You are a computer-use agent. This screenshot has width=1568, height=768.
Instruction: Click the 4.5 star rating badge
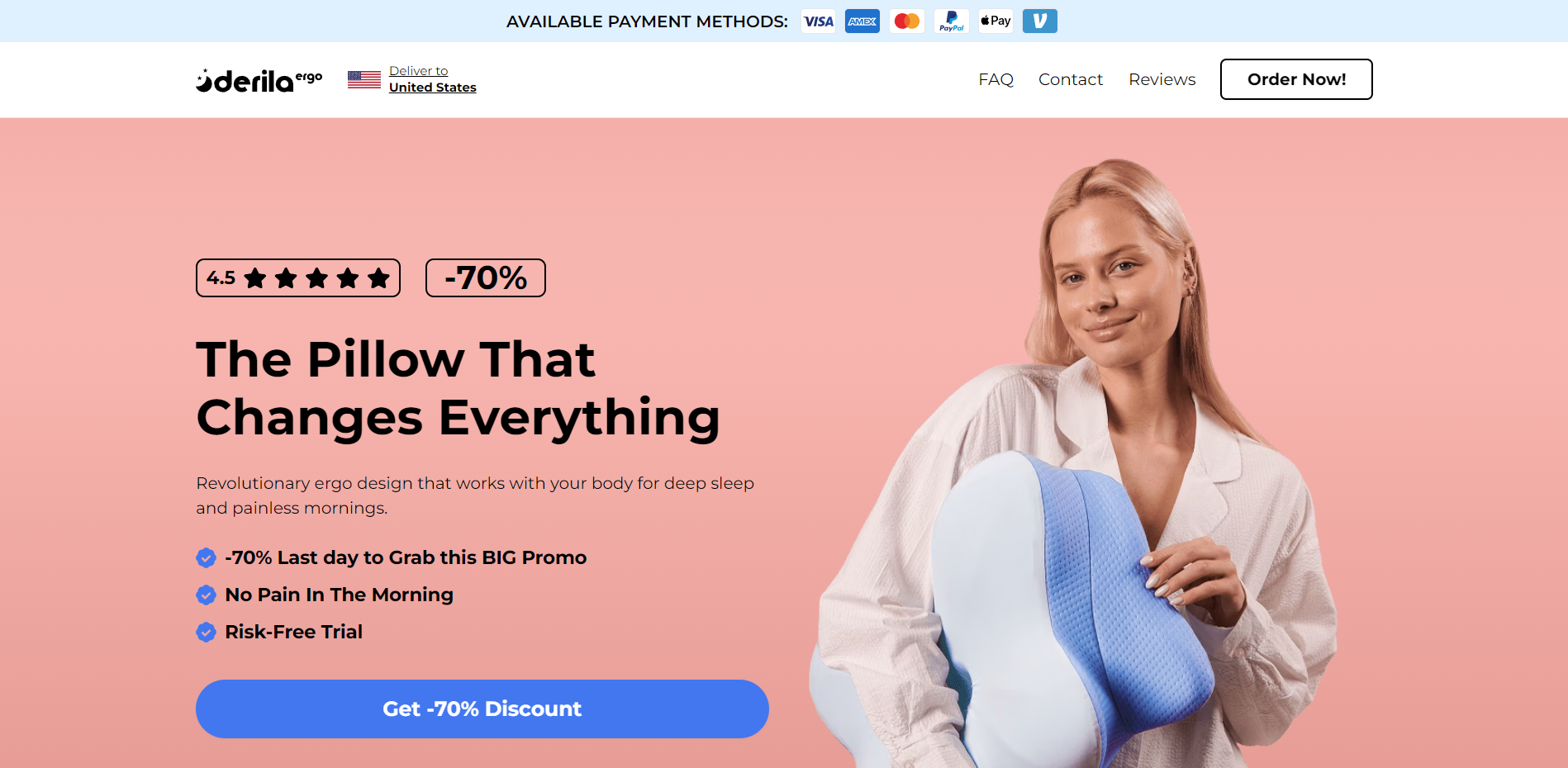298,278
